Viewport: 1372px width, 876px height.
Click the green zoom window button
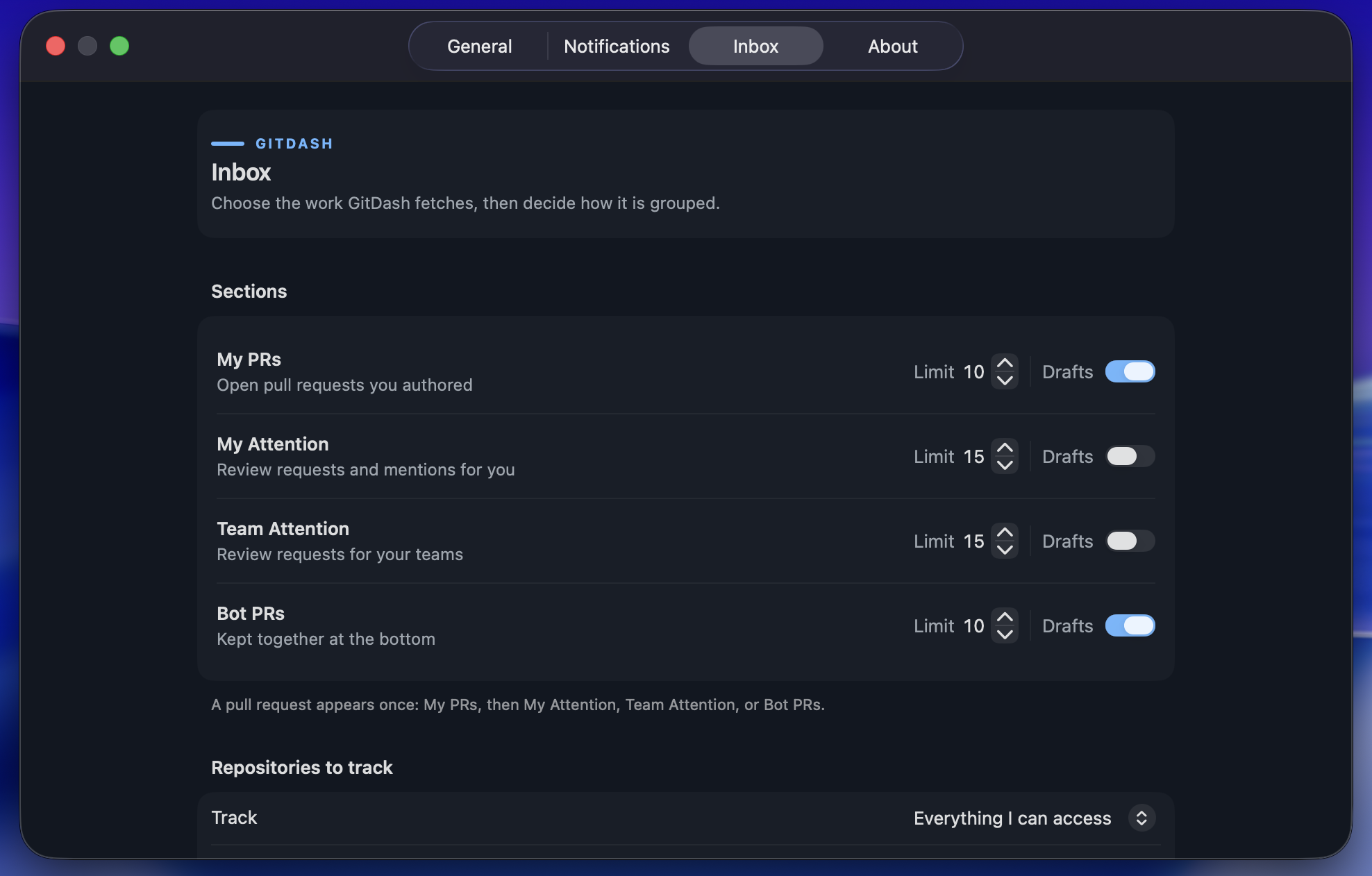tap(119, 46)
